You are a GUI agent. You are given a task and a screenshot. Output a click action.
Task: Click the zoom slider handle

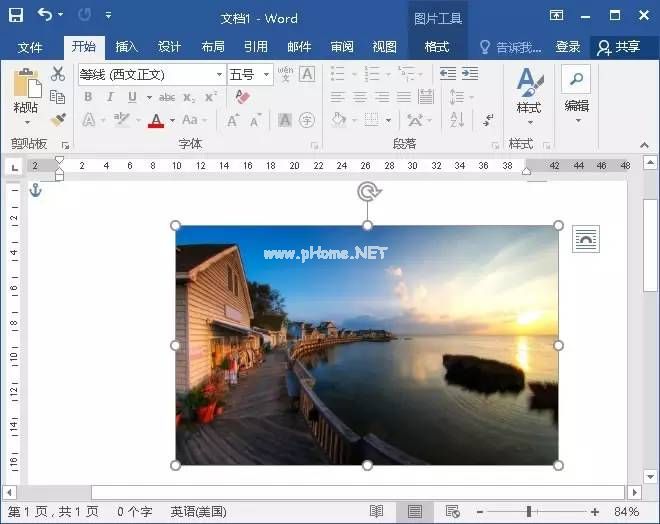point(529,511)
